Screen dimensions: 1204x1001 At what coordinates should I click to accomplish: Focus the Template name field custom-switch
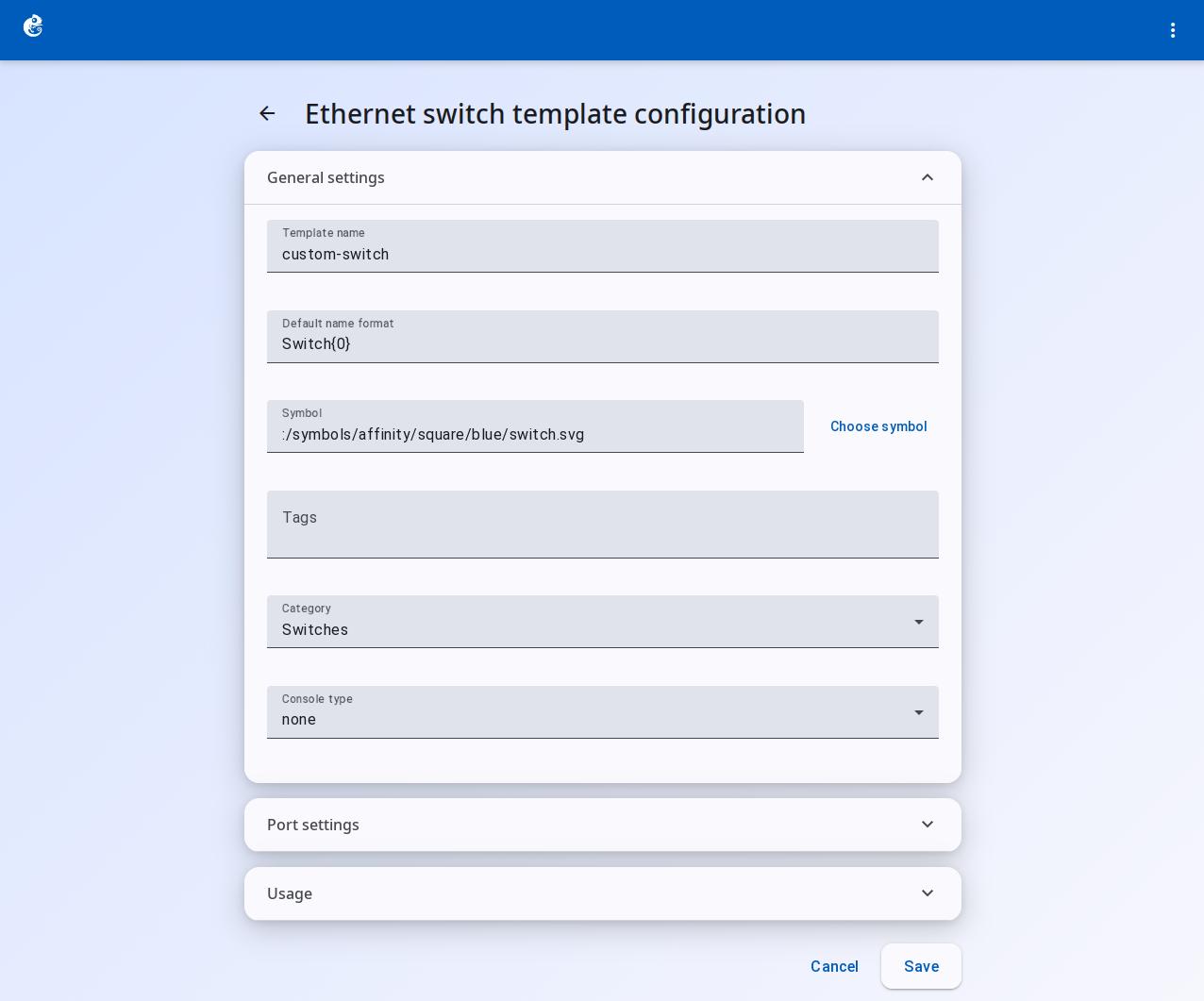603,246
